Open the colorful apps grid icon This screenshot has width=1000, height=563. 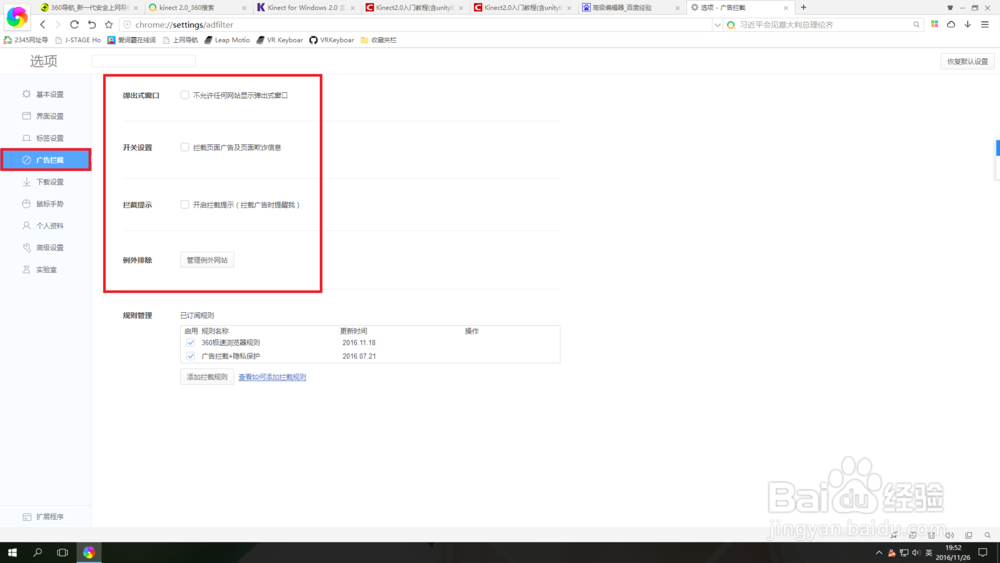pos(935,24)
